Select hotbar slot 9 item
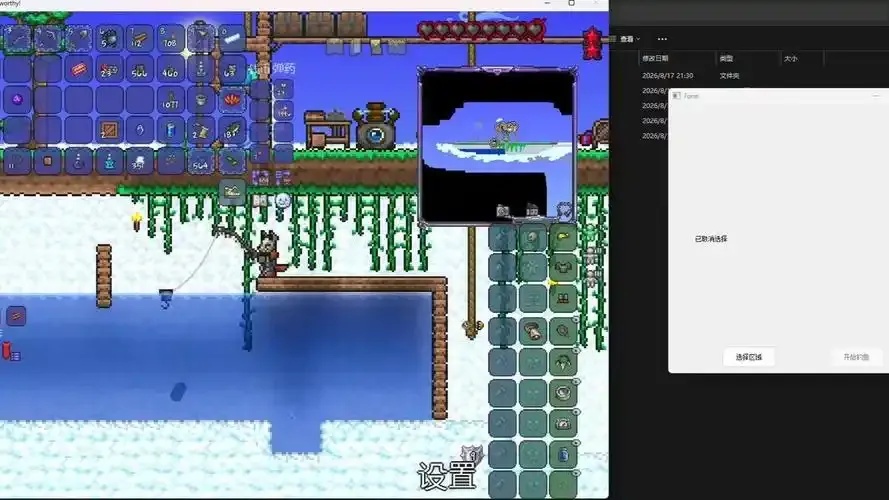 (201, 39)
